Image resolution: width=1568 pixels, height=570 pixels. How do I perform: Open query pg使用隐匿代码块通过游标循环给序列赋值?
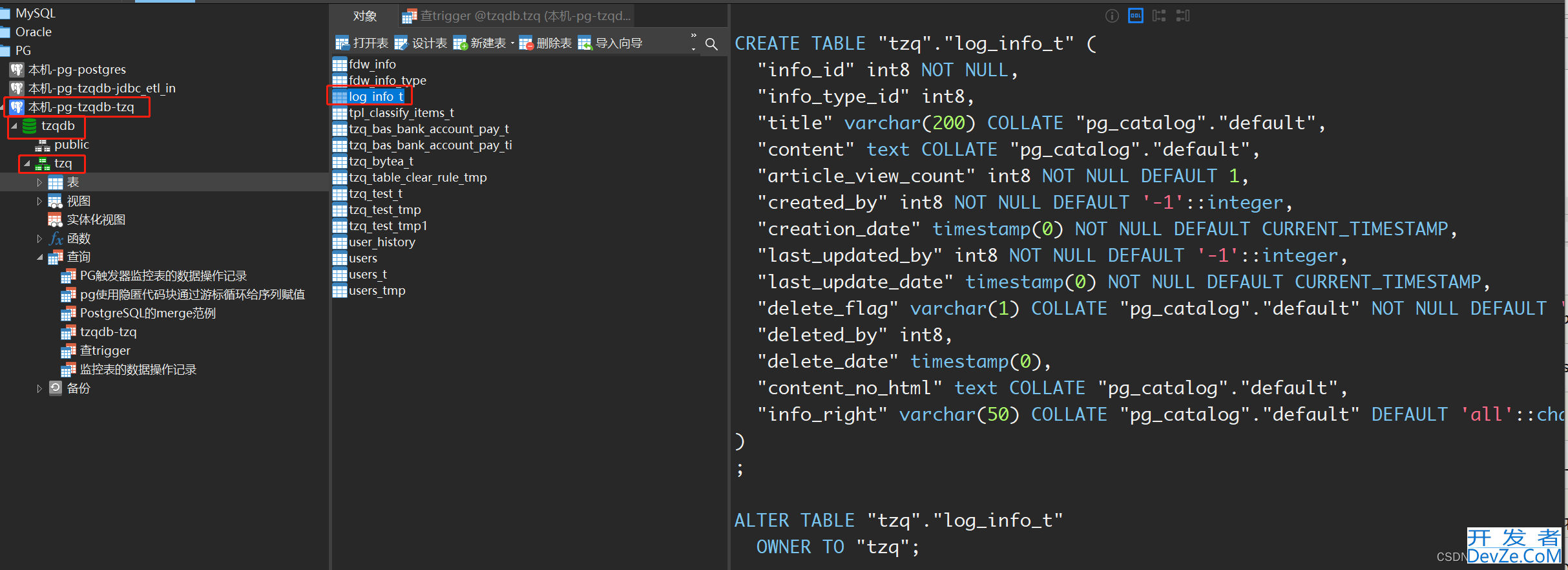click(192, 295)
